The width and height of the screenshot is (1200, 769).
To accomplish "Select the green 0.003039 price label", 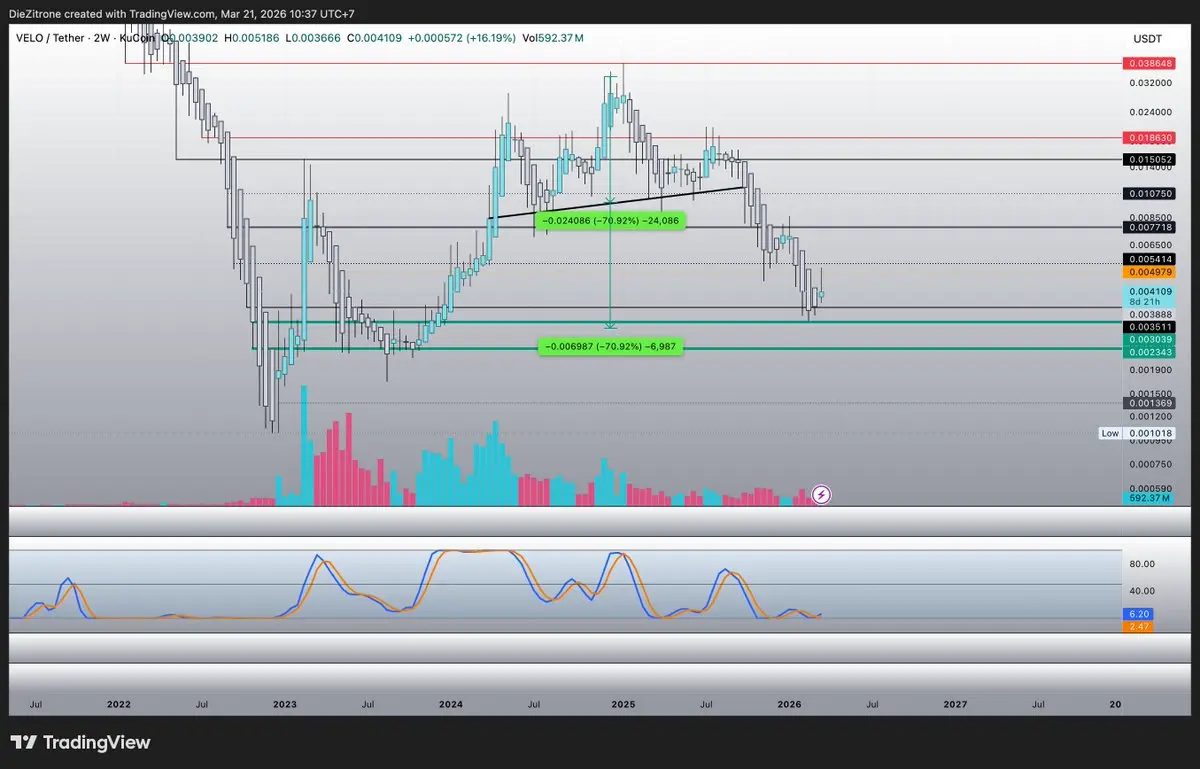I will (x=1150, y=340).
